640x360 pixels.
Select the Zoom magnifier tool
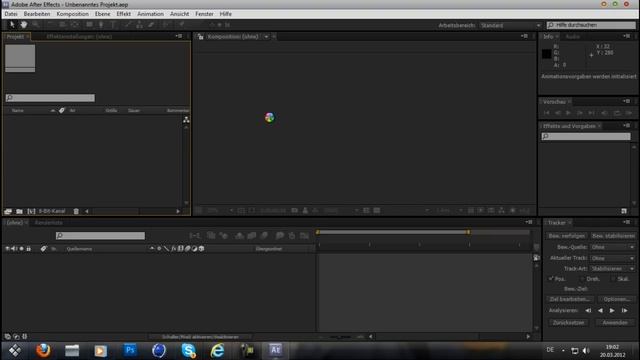coord(36,25)
